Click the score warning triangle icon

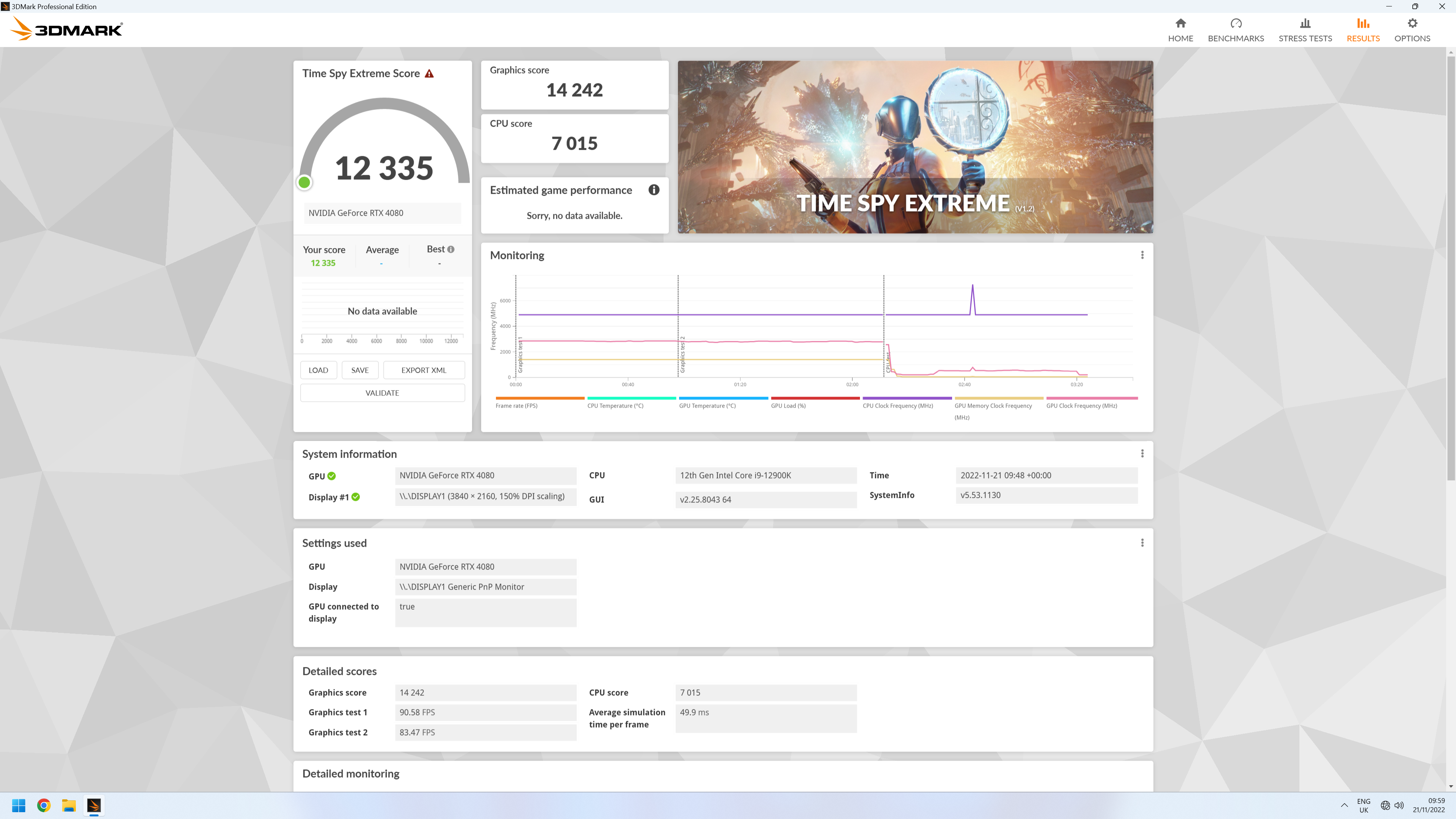[429, 74]
